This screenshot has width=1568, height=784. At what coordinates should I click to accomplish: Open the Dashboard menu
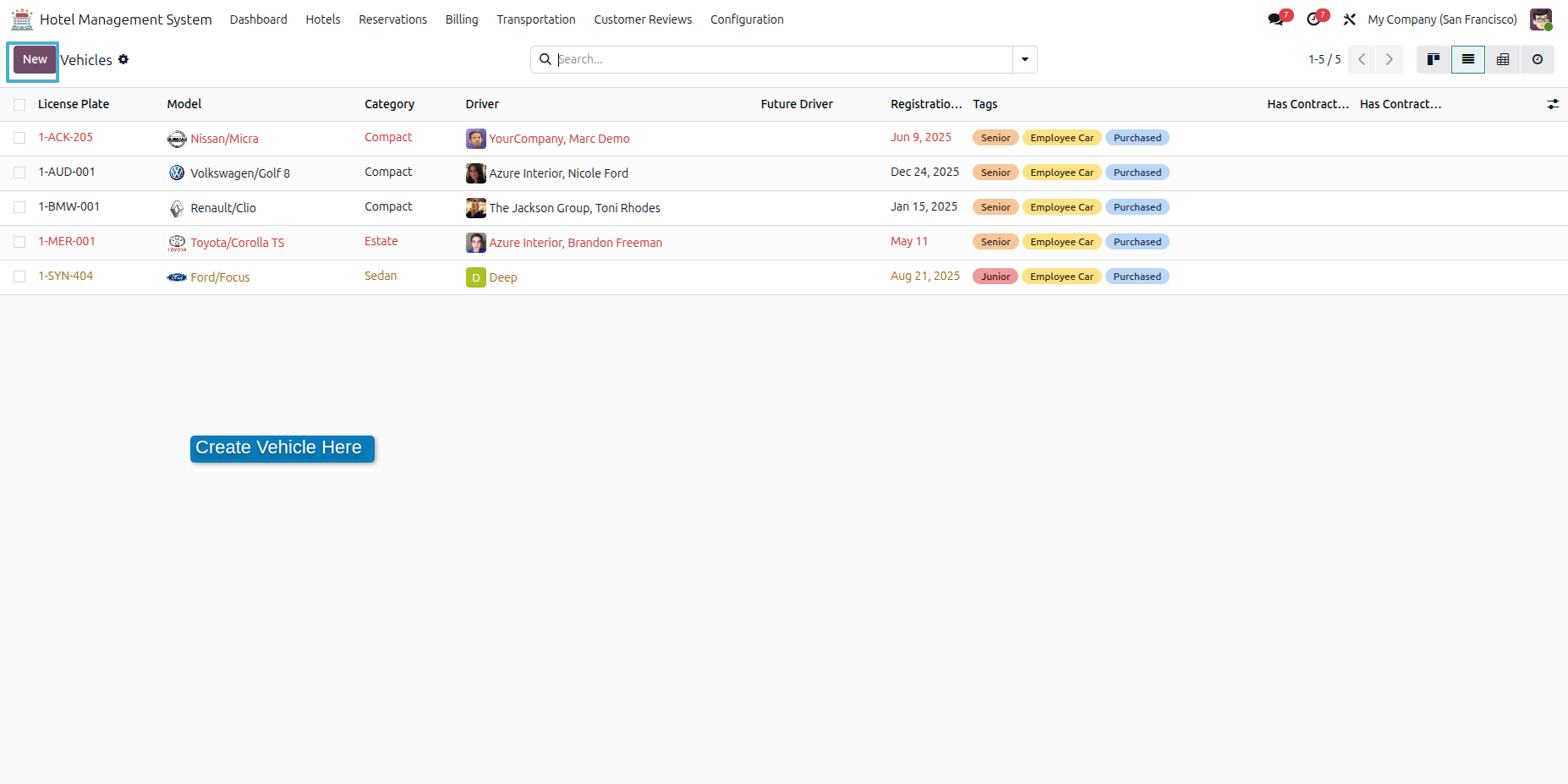259,19
